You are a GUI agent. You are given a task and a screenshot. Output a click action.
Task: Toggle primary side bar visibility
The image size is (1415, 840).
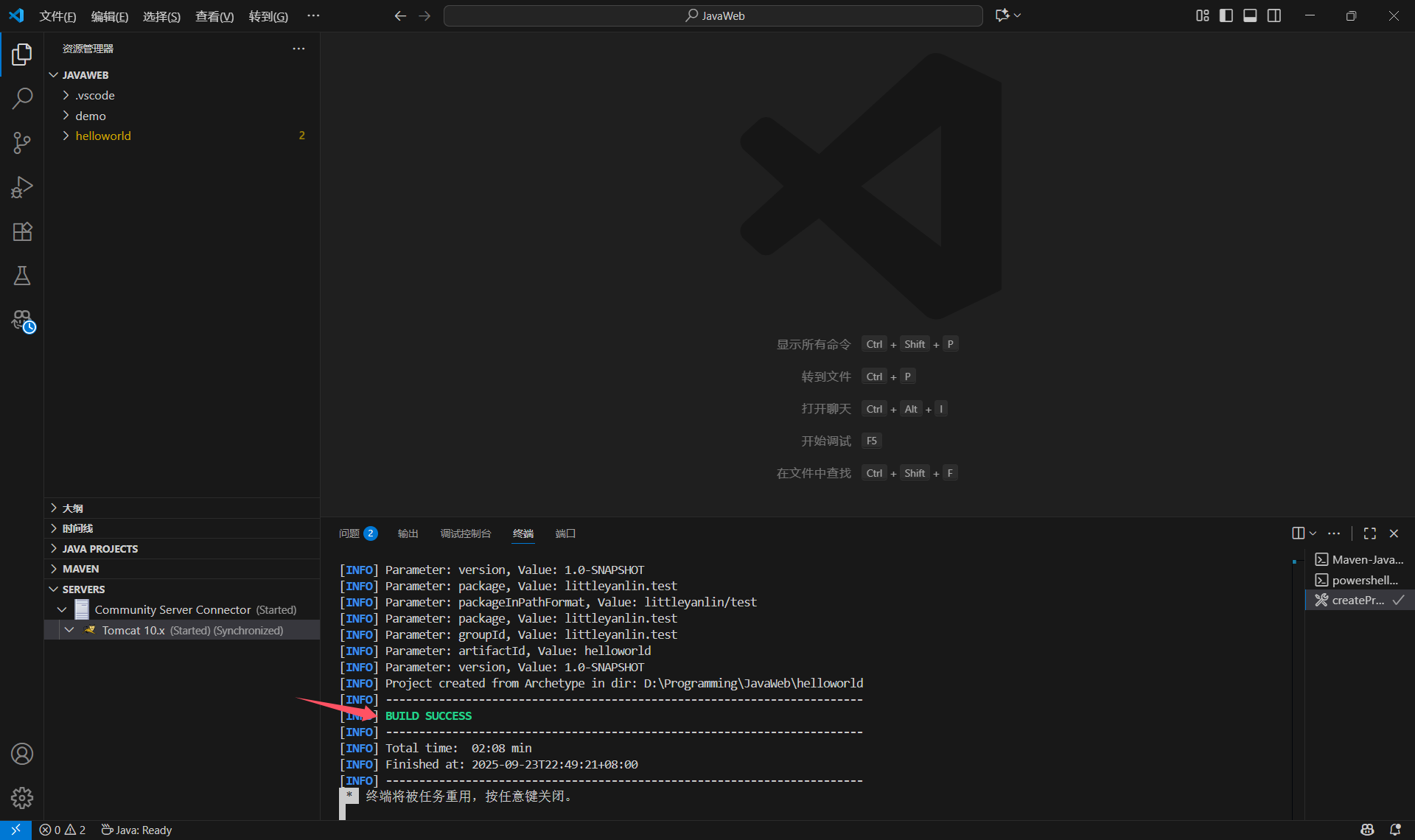(1226, 15)
